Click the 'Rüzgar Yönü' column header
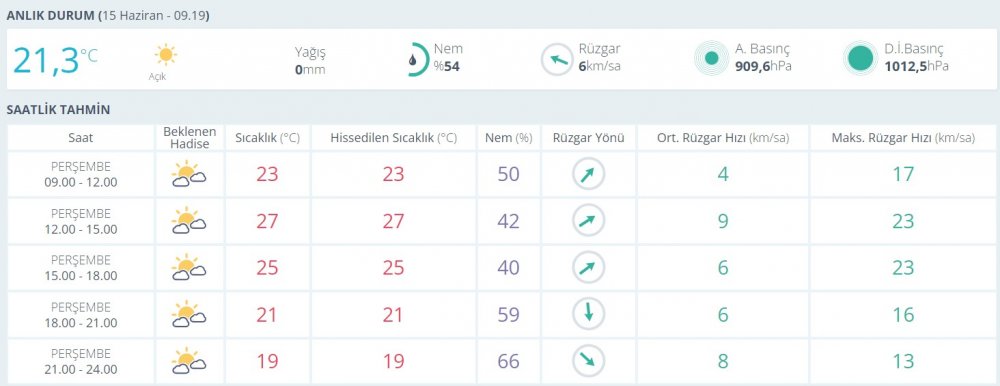 (x=588, y=138)
